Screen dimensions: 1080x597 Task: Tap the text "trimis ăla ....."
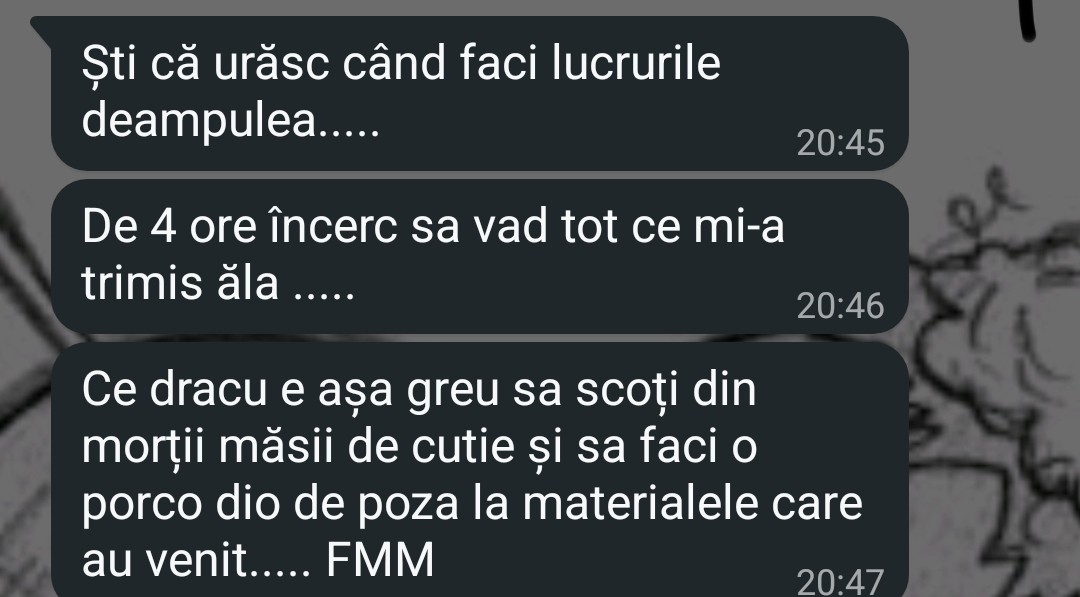[x=218, y=284]
